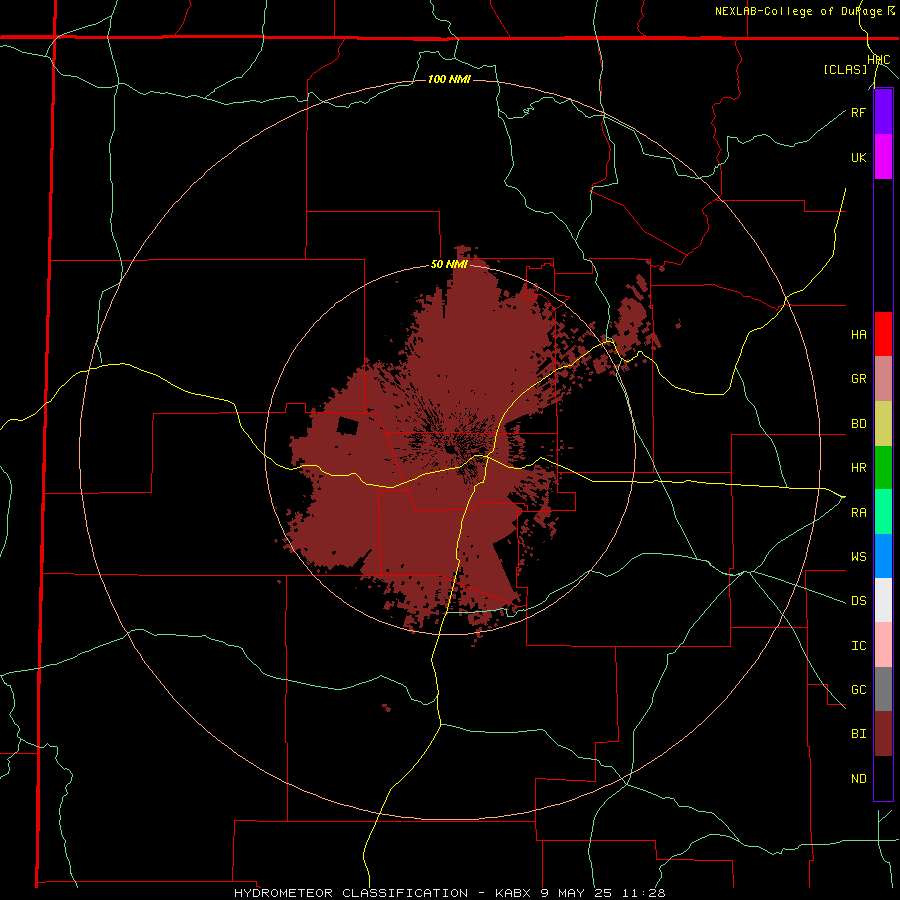Image resolution: width=900 pixels, height=900 pixels.
Task: Click the GC legend label
Action: (858, 689)
